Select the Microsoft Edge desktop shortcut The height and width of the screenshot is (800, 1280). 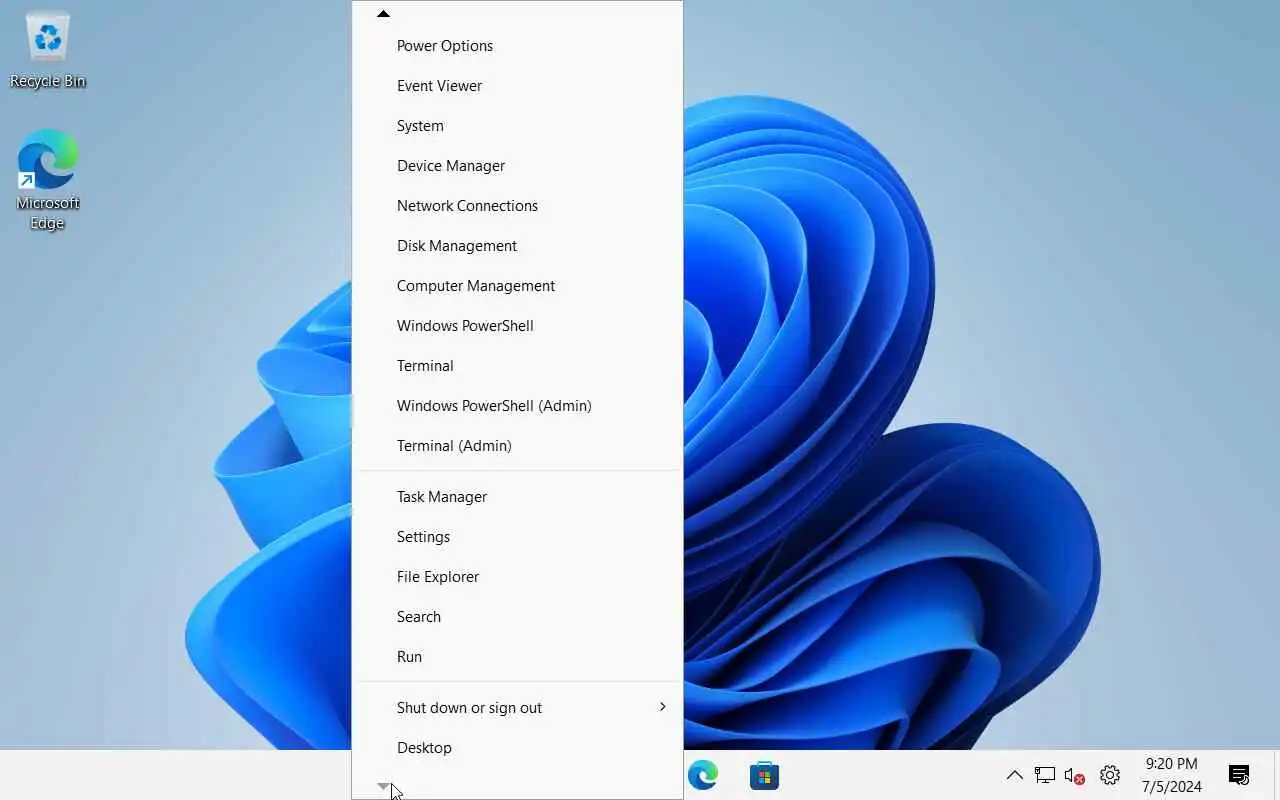(x=47, y=180)
